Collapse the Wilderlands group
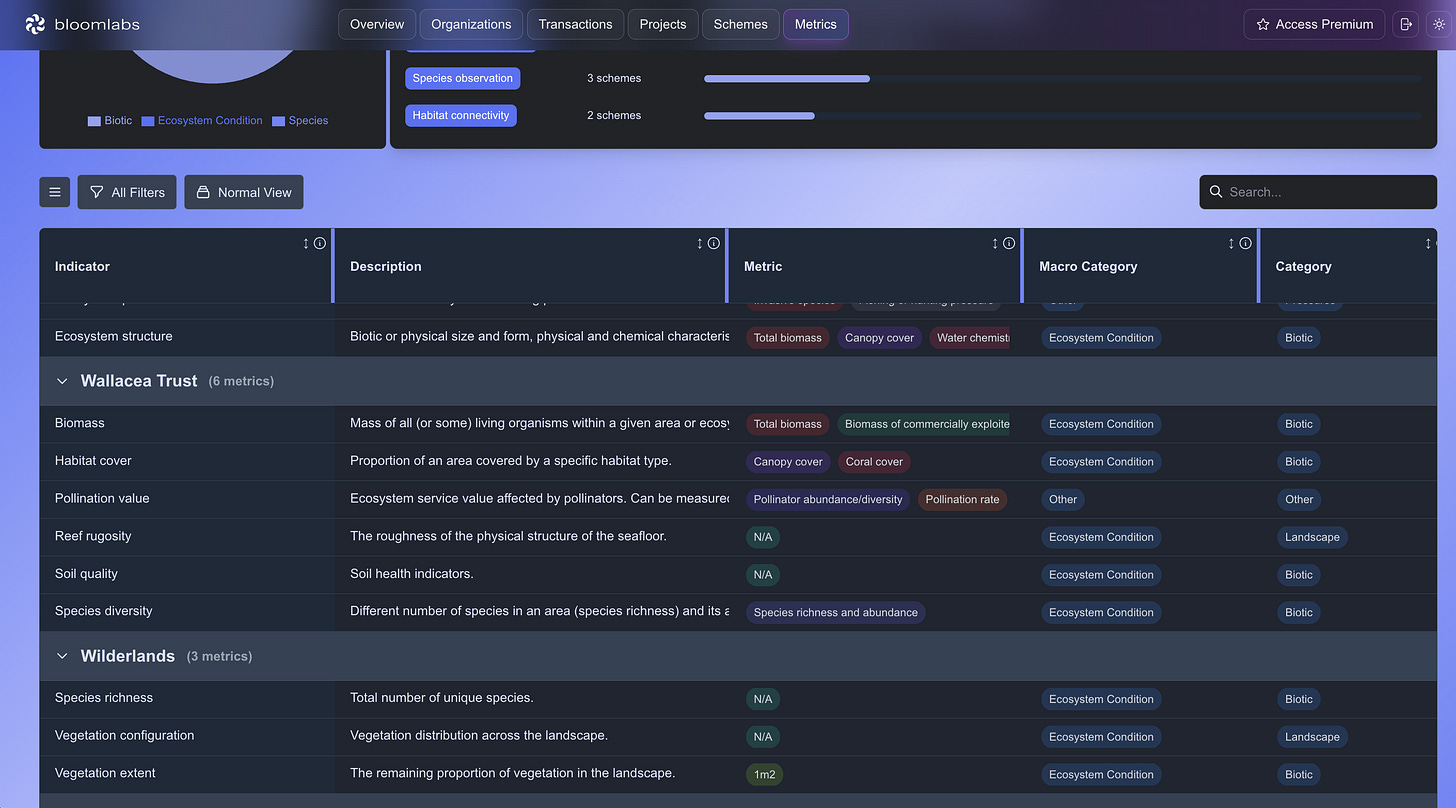 tap(62, 656)
